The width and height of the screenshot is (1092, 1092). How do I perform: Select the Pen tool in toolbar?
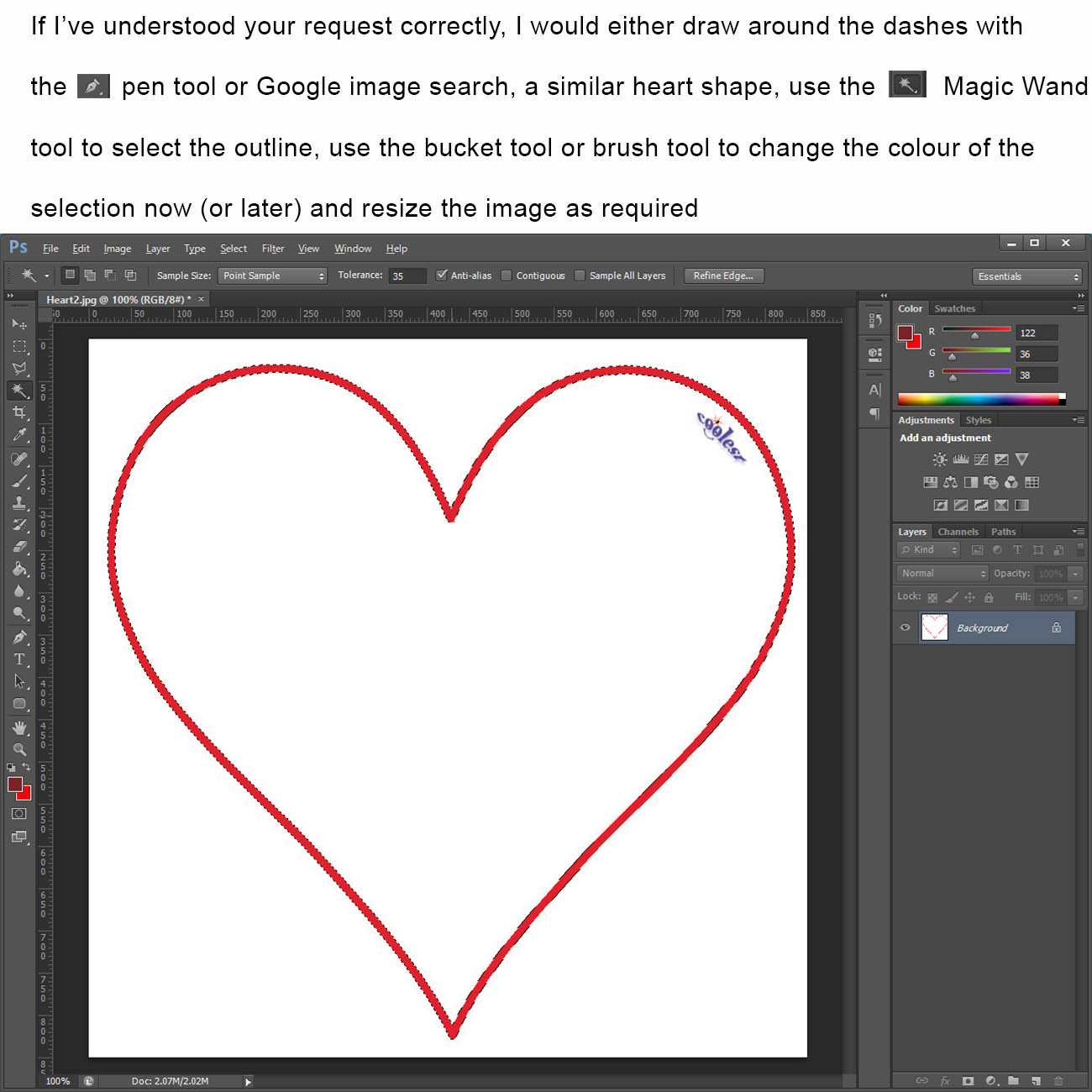point(19,638)
